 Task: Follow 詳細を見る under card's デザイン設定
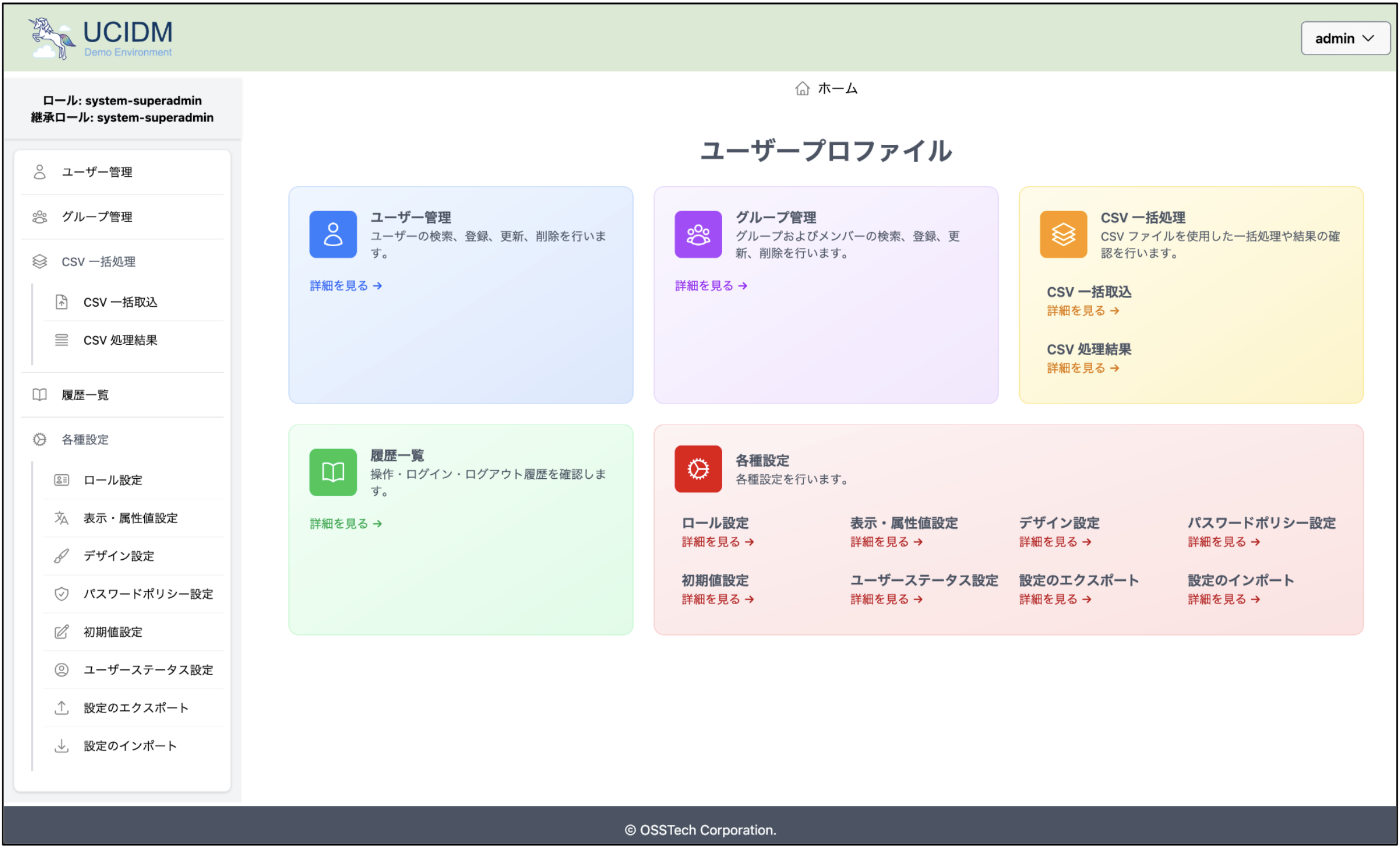(1056, 542)
